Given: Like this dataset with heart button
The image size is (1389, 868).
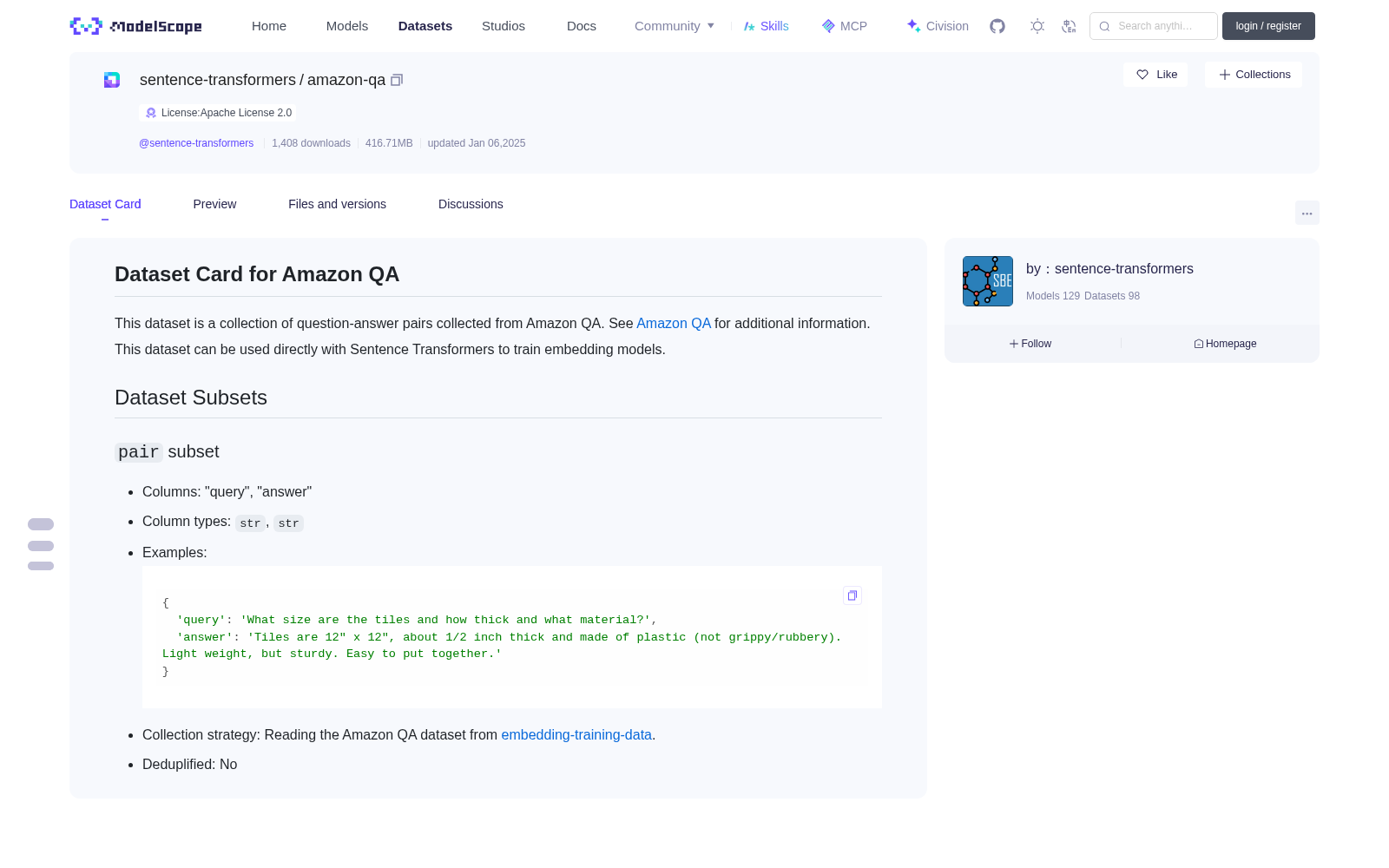Looking at the screenshot, I should (1155, 75).
